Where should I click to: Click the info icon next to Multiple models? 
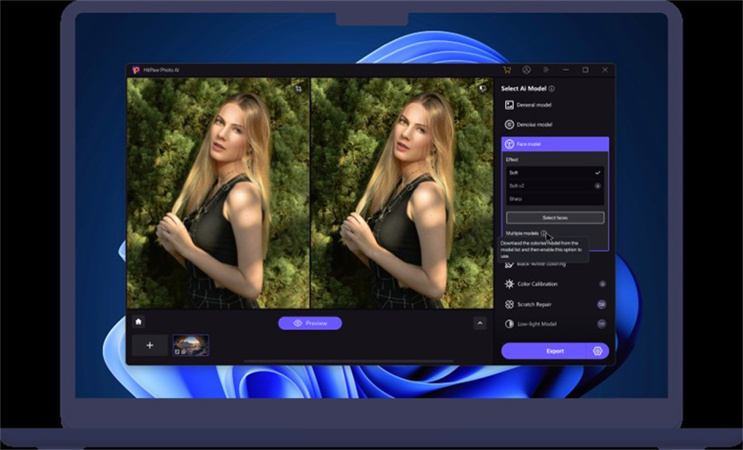tap(545, 234)
